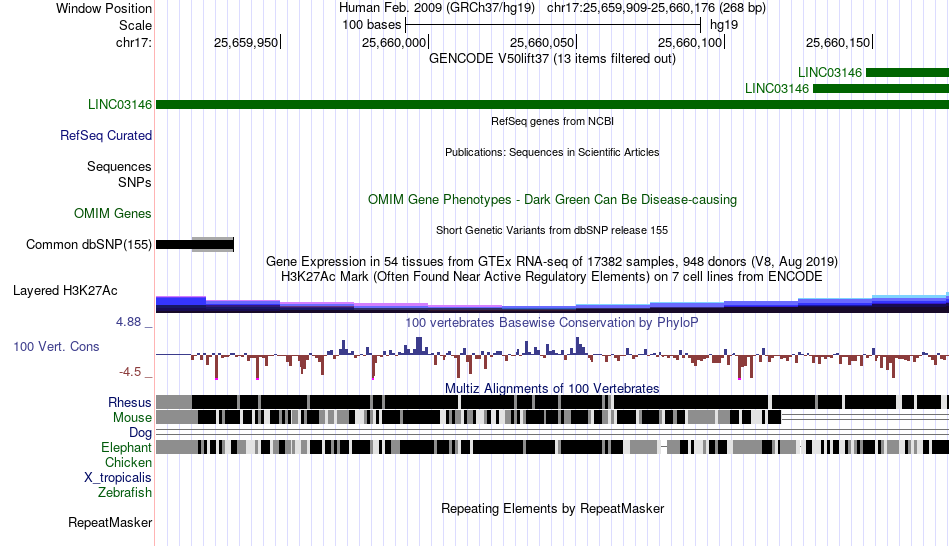
Task: Open Layered H3K27Ac track settings label
Action: (65, 290)
